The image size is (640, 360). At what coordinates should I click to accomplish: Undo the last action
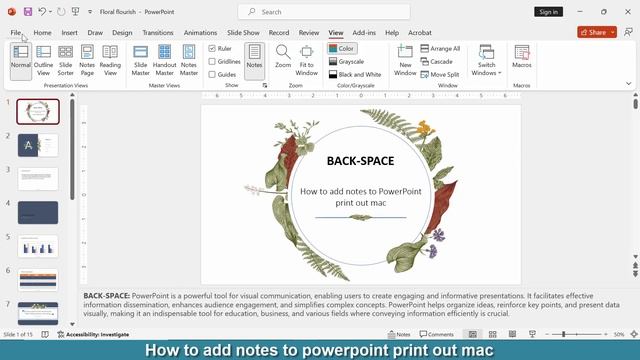coord(42,12)
